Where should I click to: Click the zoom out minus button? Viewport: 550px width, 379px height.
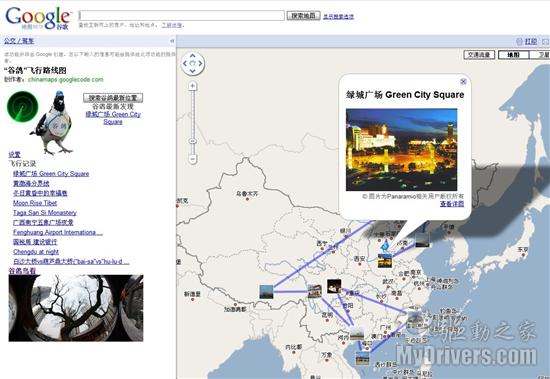193,159
